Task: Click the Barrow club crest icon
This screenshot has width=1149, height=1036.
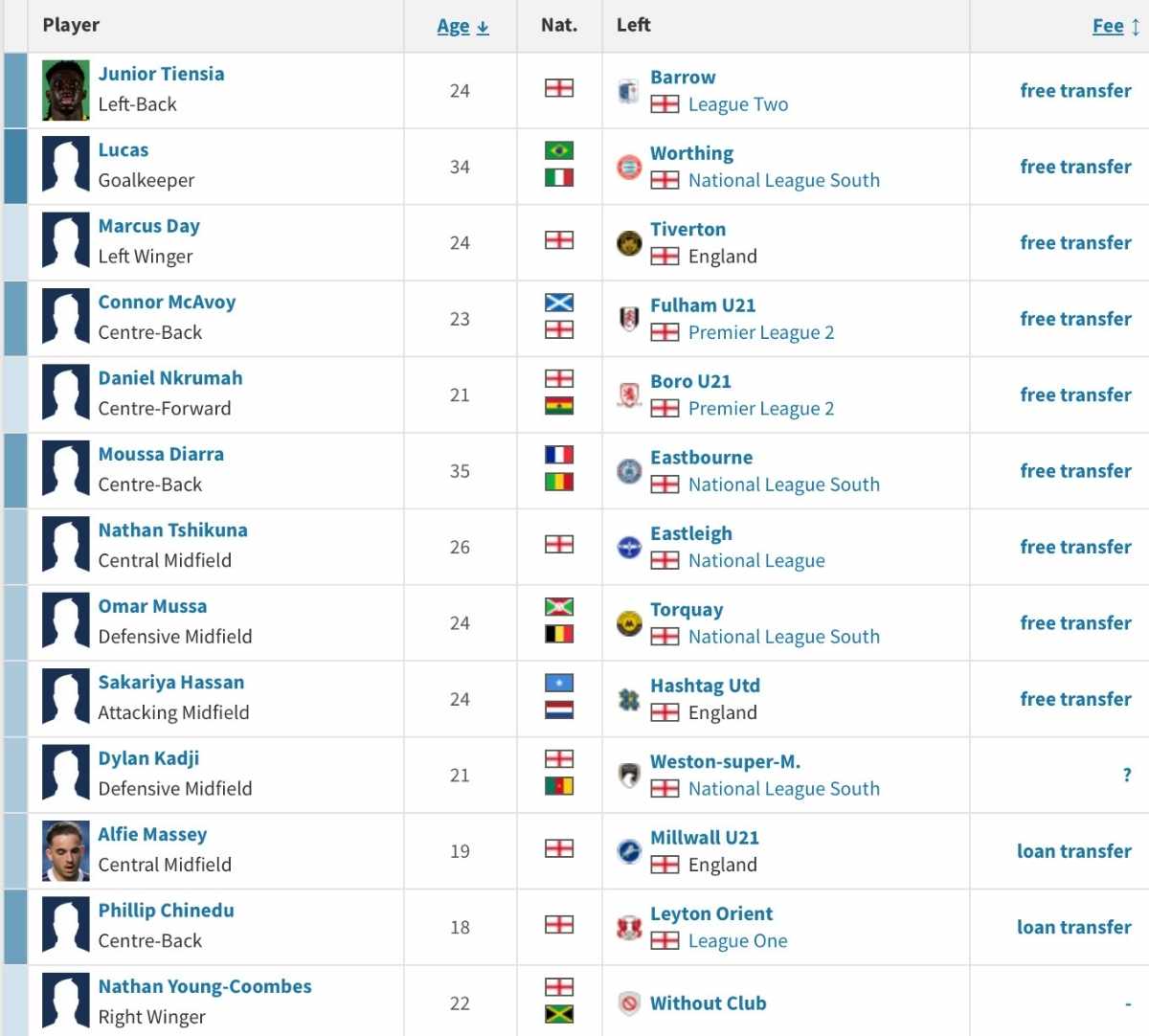Action: coord(628,91)
